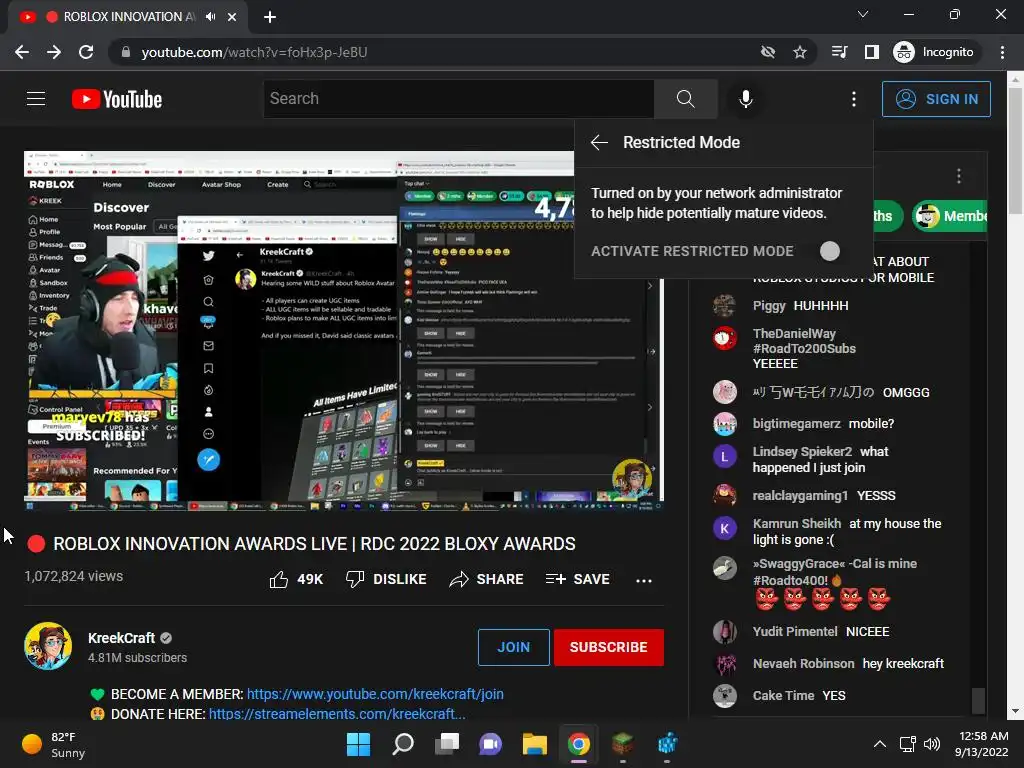
Task: Click the address bar URL
Action: 254,52
